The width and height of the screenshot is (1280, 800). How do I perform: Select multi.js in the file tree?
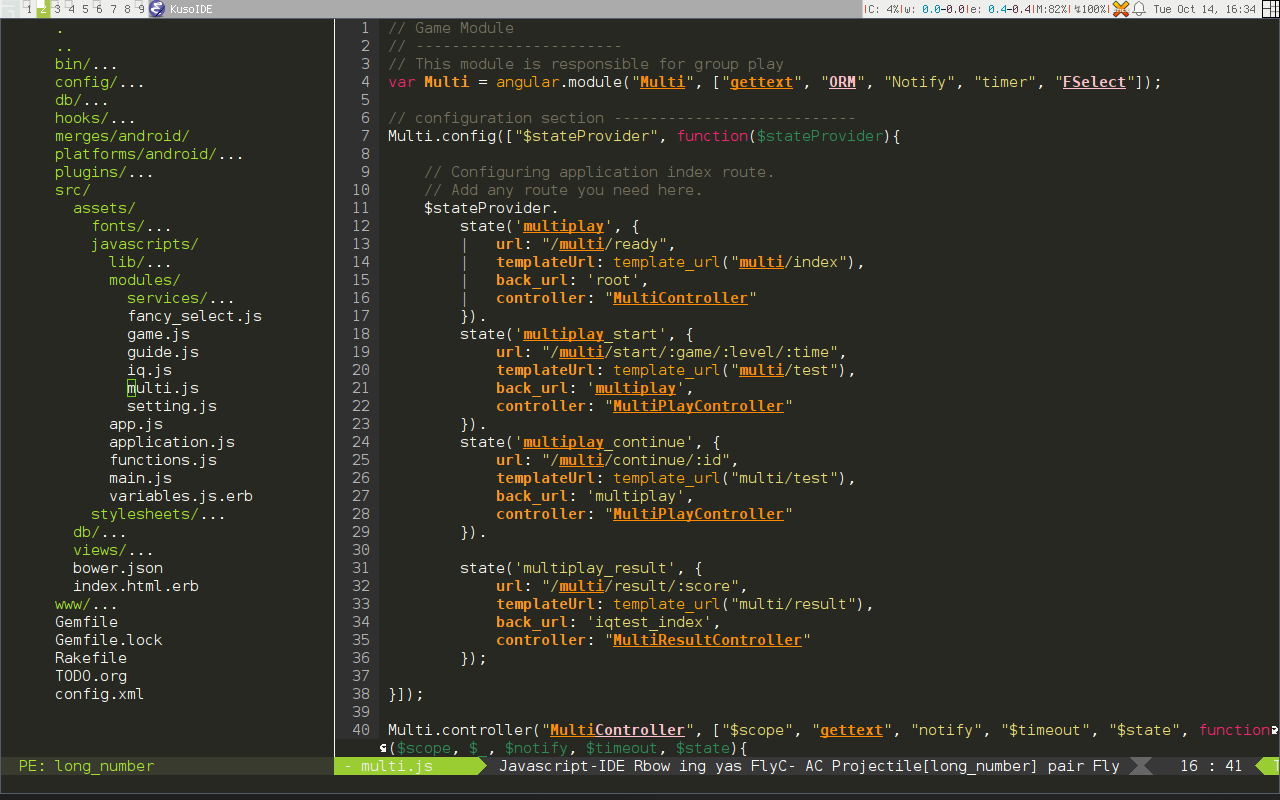[x=163, y=388]
